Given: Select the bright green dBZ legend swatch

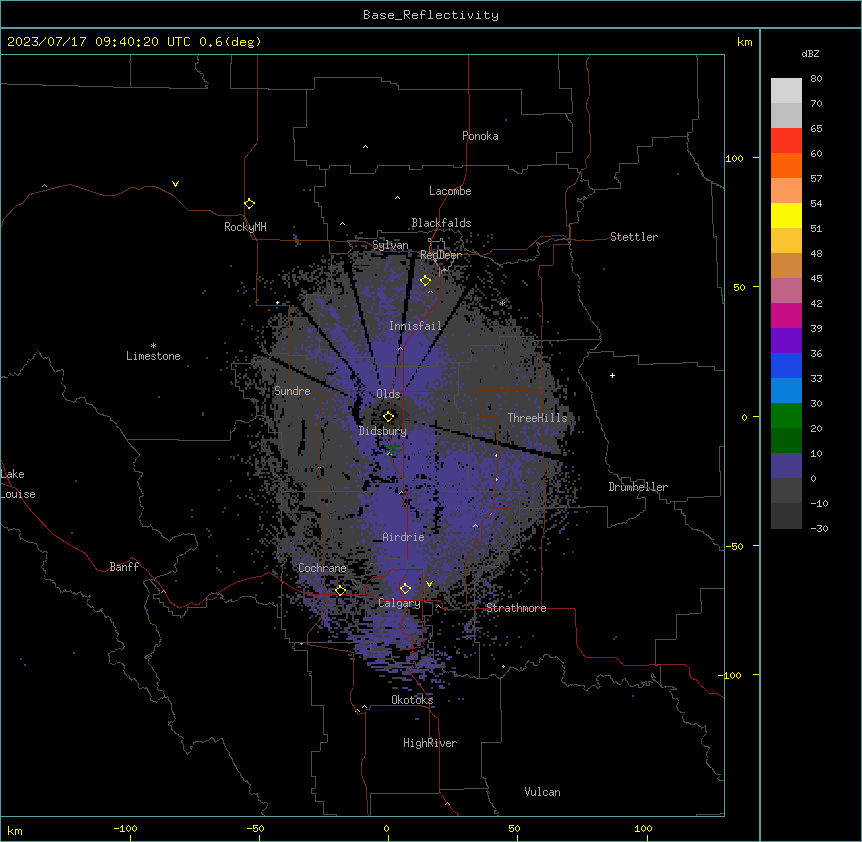Looking at the screenshot, I should coord(786,416).
